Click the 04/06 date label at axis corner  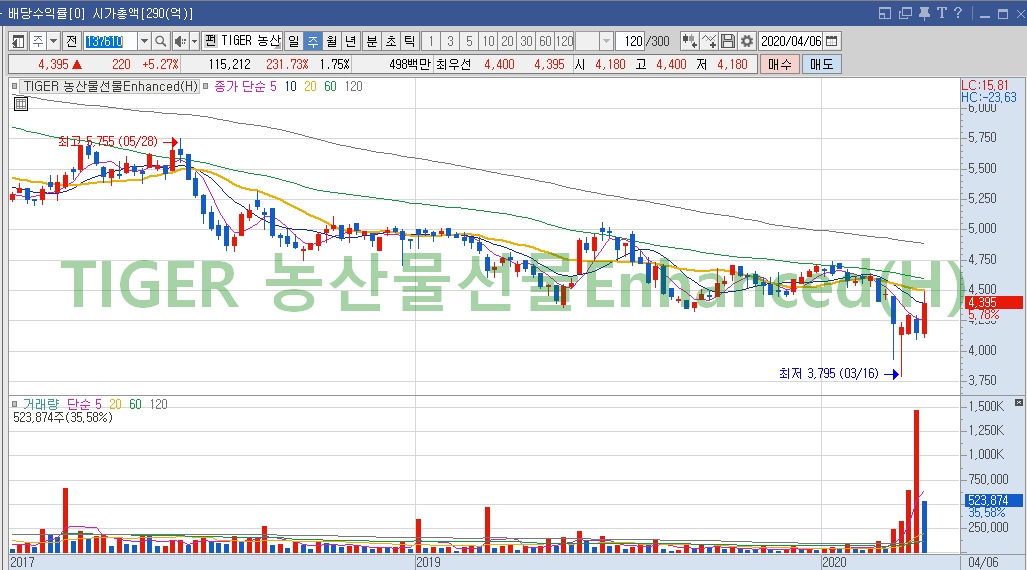pos(983,562)
